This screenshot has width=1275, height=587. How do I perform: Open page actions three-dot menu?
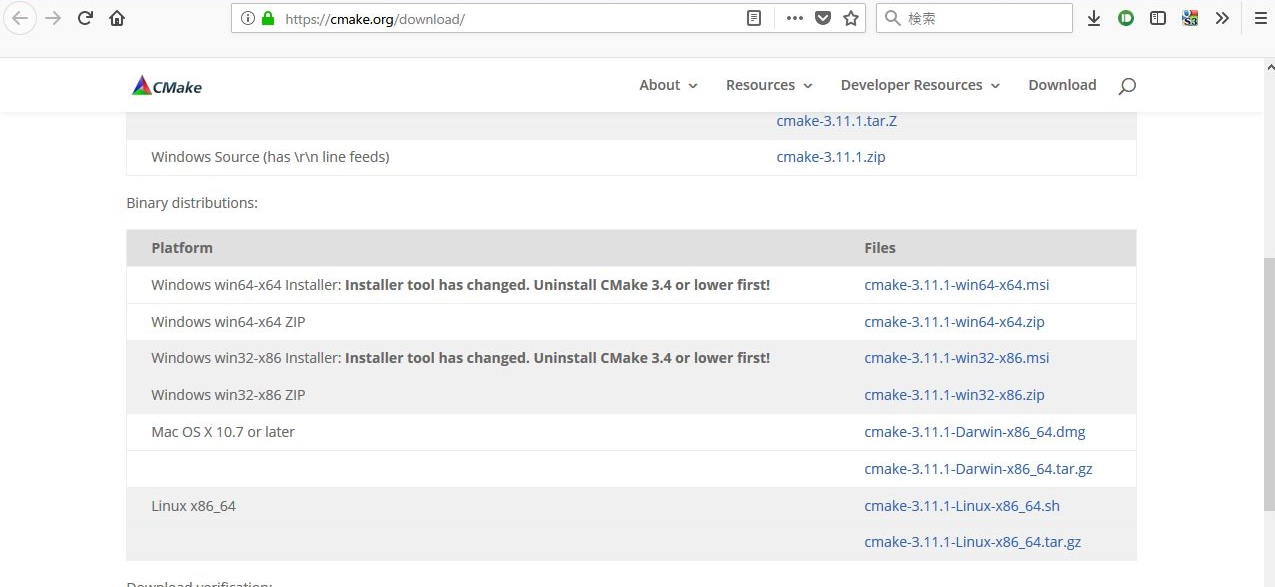click(795, 18)
